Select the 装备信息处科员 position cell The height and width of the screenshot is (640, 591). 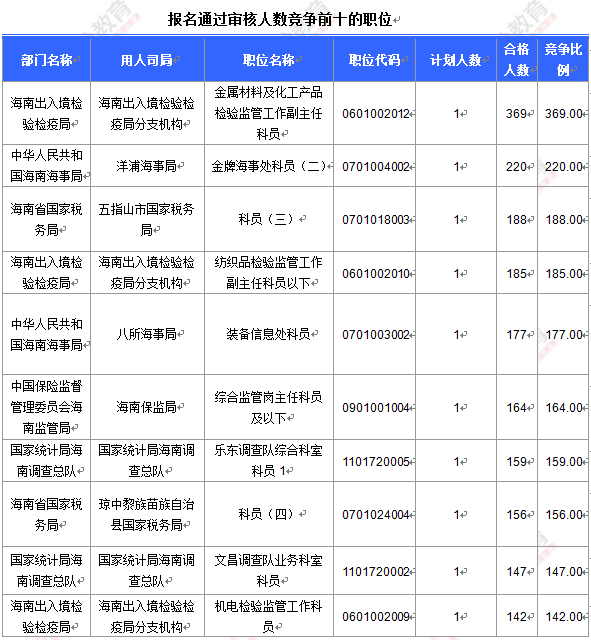(x=269, y=334)
